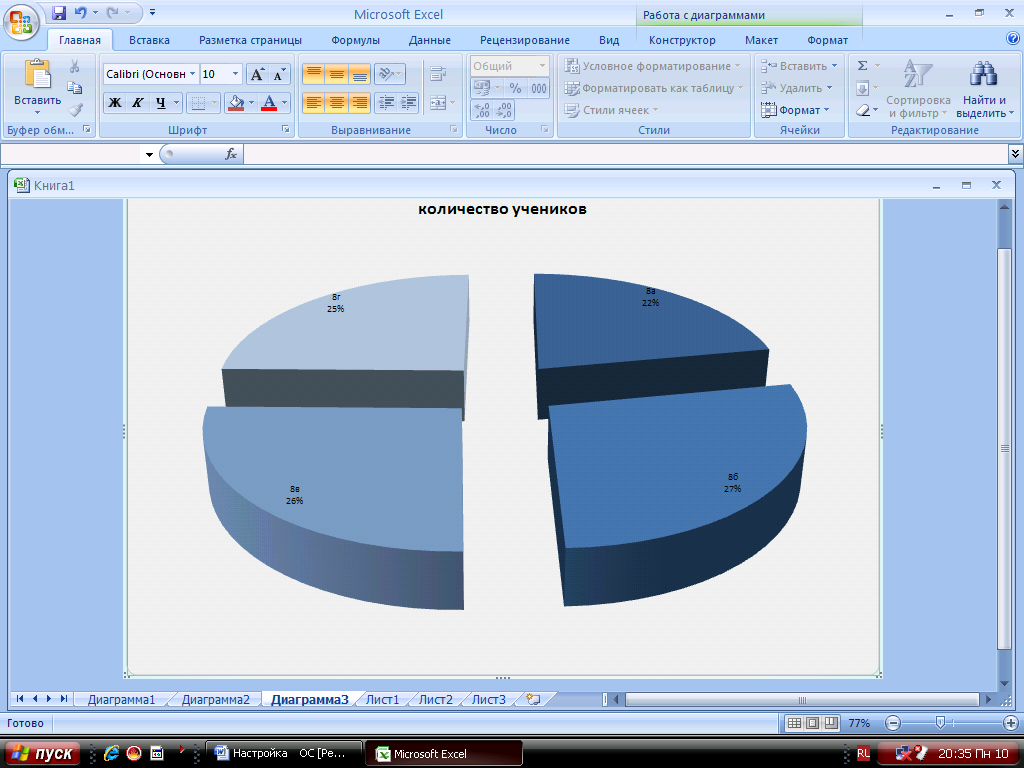Toggle bold formatting (Ж)
Image resolution: width=1024 pixels, height=768 pixels.
(115, 102)
